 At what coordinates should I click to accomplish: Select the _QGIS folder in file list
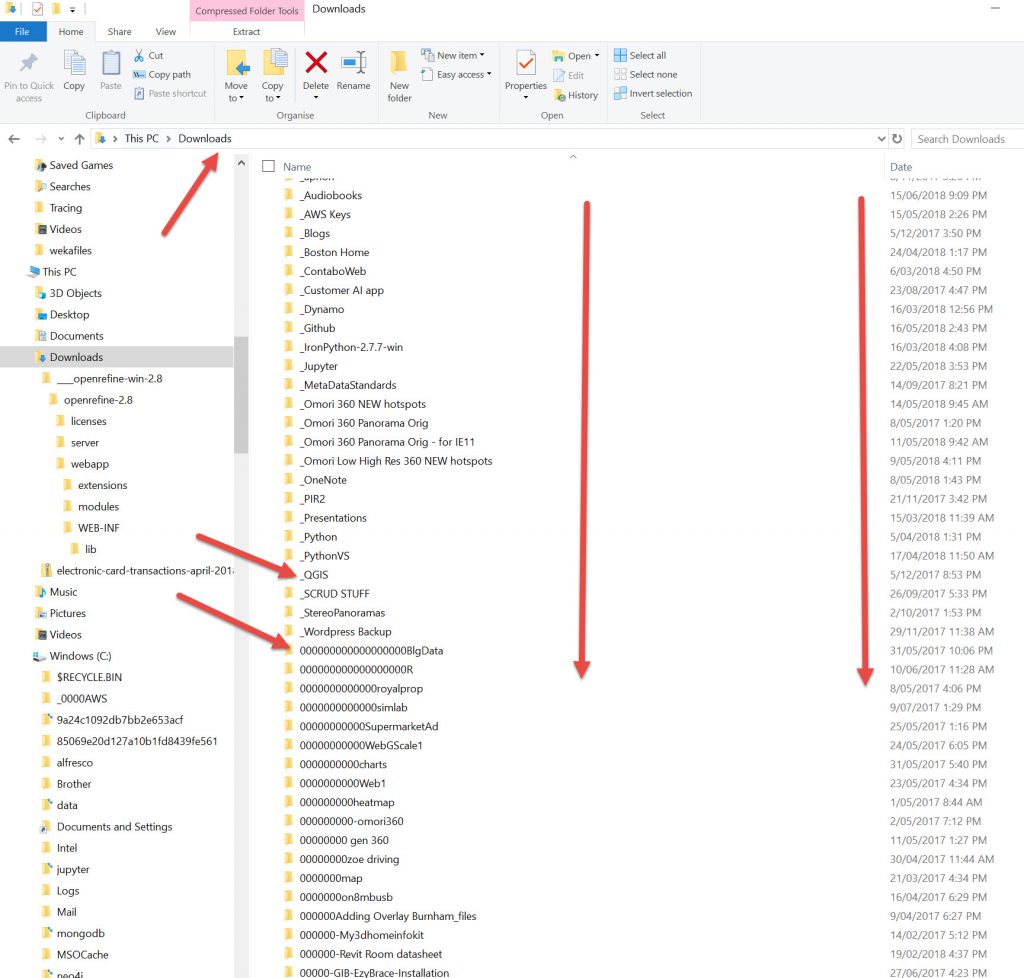pos(315,575)
